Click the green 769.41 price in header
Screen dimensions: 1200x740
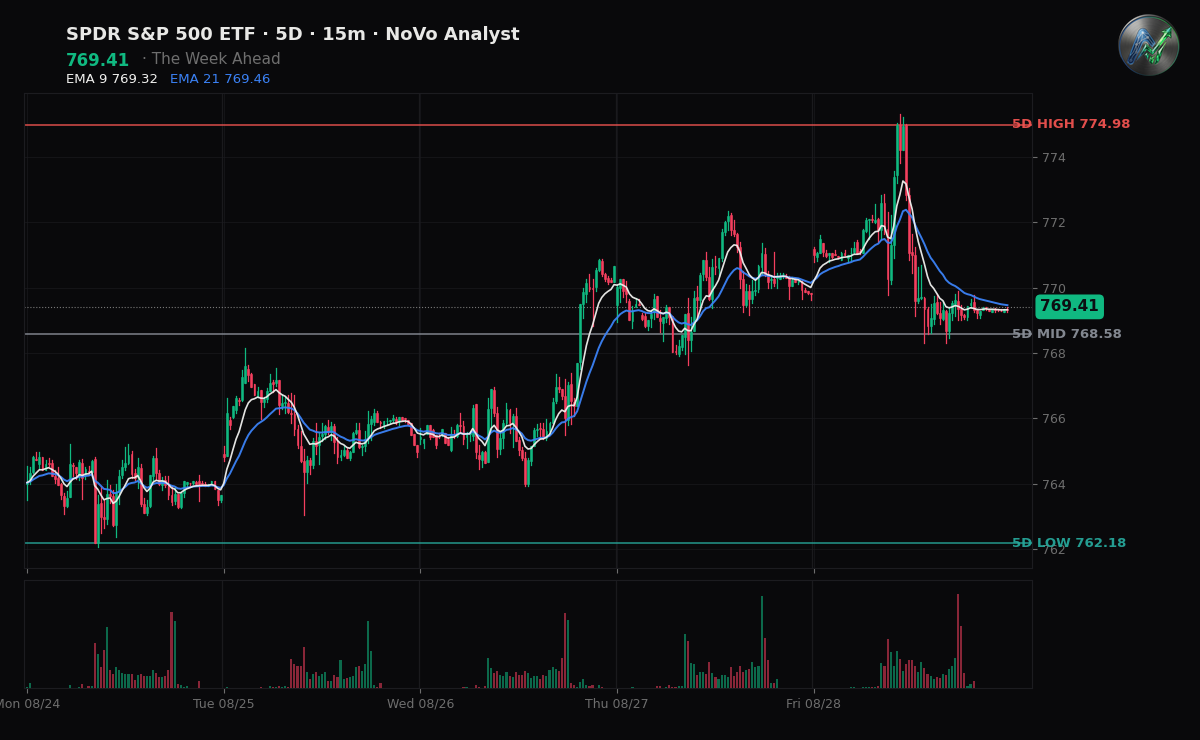click(98, 60)
